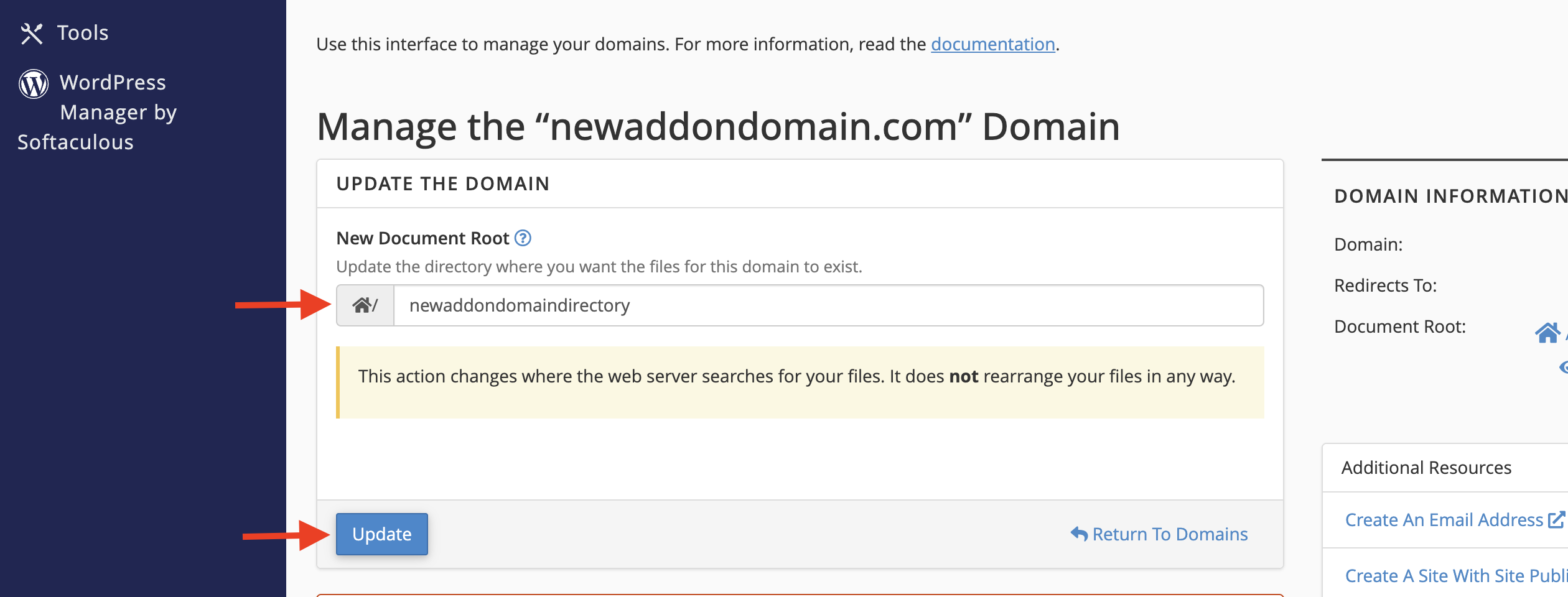Screen dimensions: 1568x597
Task: Follow the documentation link
Action: point(993,44)
